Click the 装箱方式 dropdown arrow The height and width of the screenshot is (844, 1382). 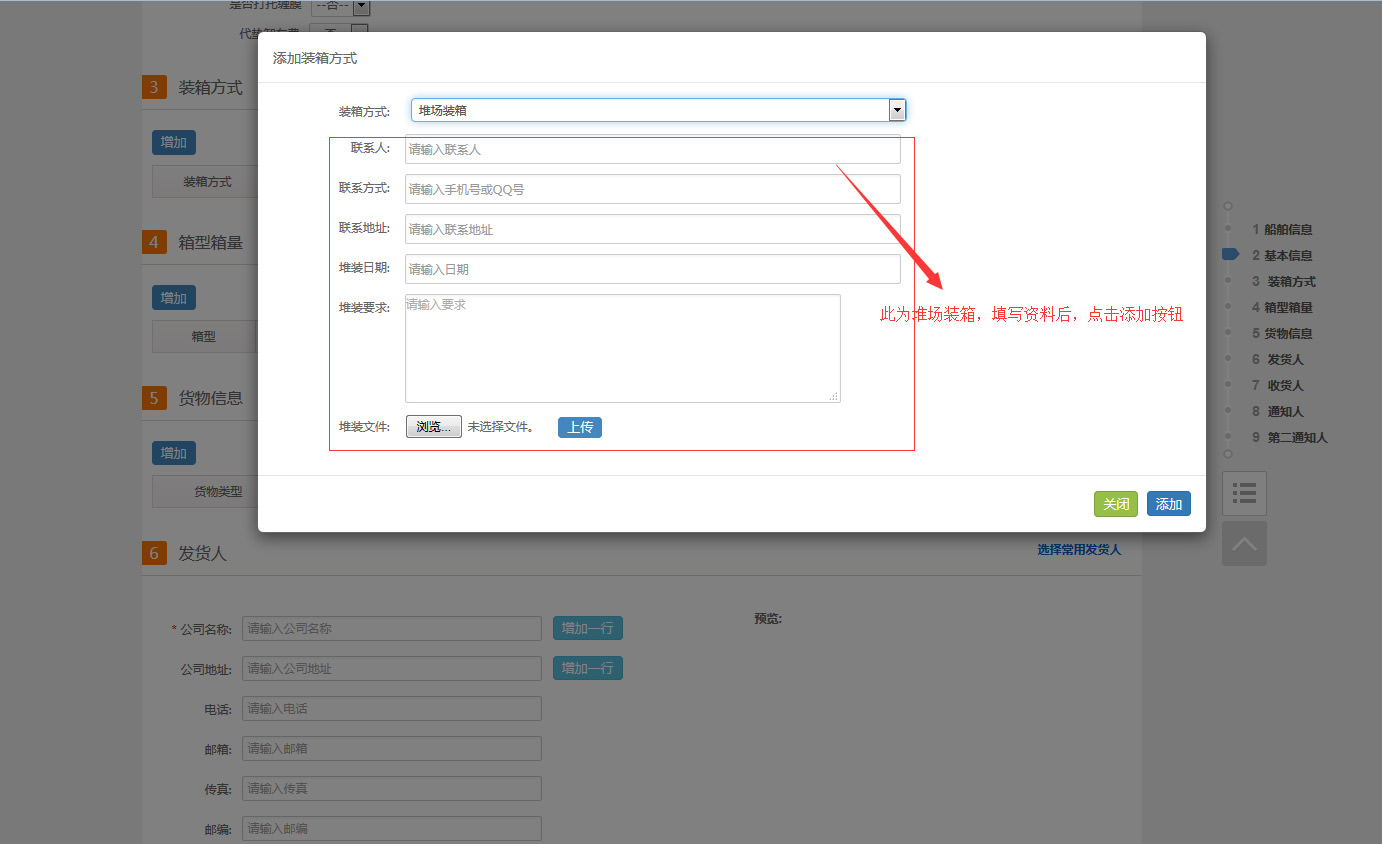tap(897, 110)
